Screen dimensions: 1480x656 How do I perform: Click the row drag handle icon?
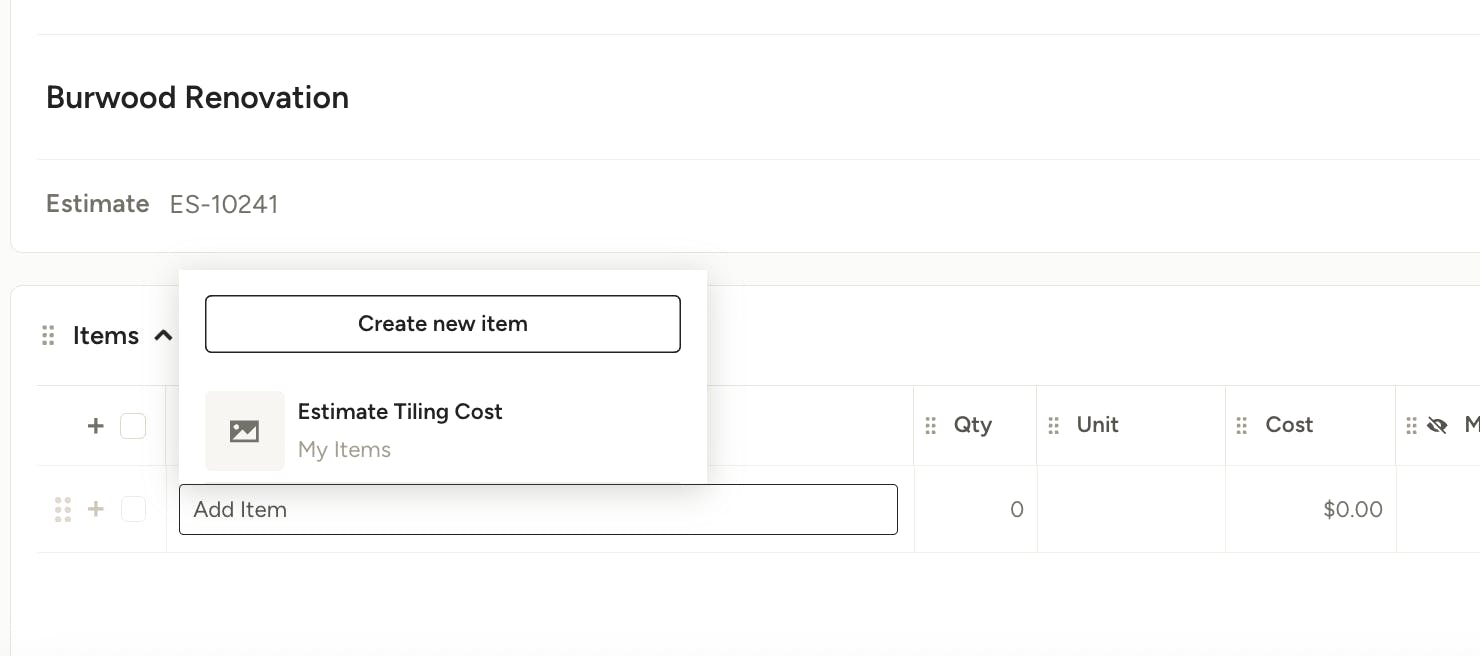coord(63,510)
